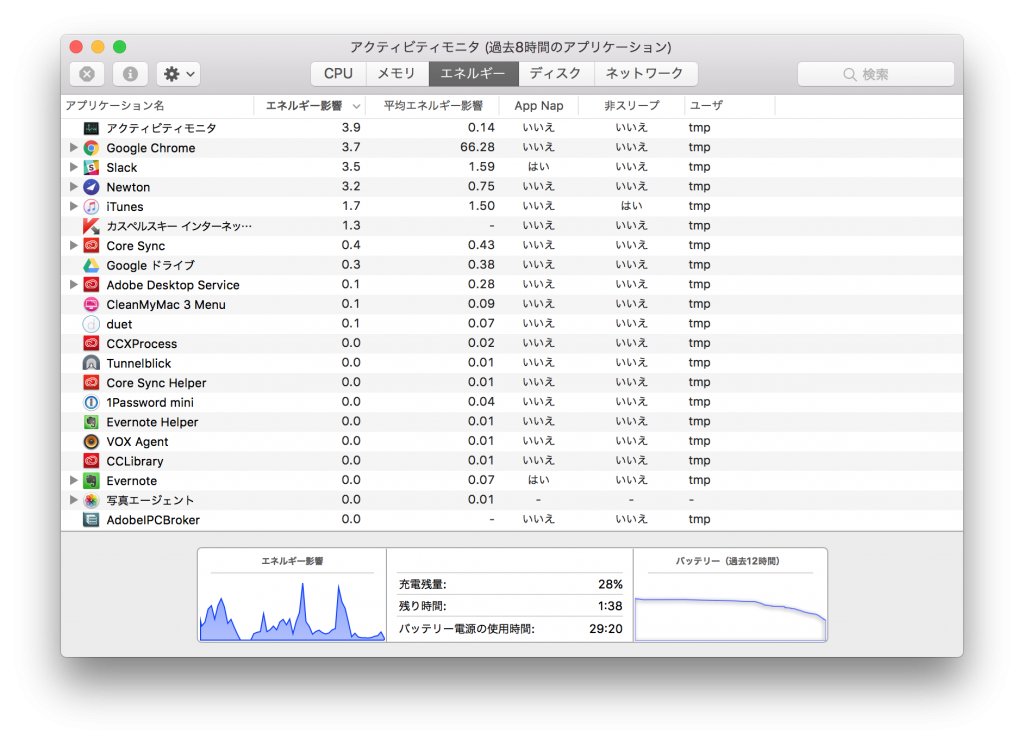Image resolution: width=1024 pixels, height=744 pixels.
Task: Click the Core Sync Helper icon
Action: click(91, 383)
